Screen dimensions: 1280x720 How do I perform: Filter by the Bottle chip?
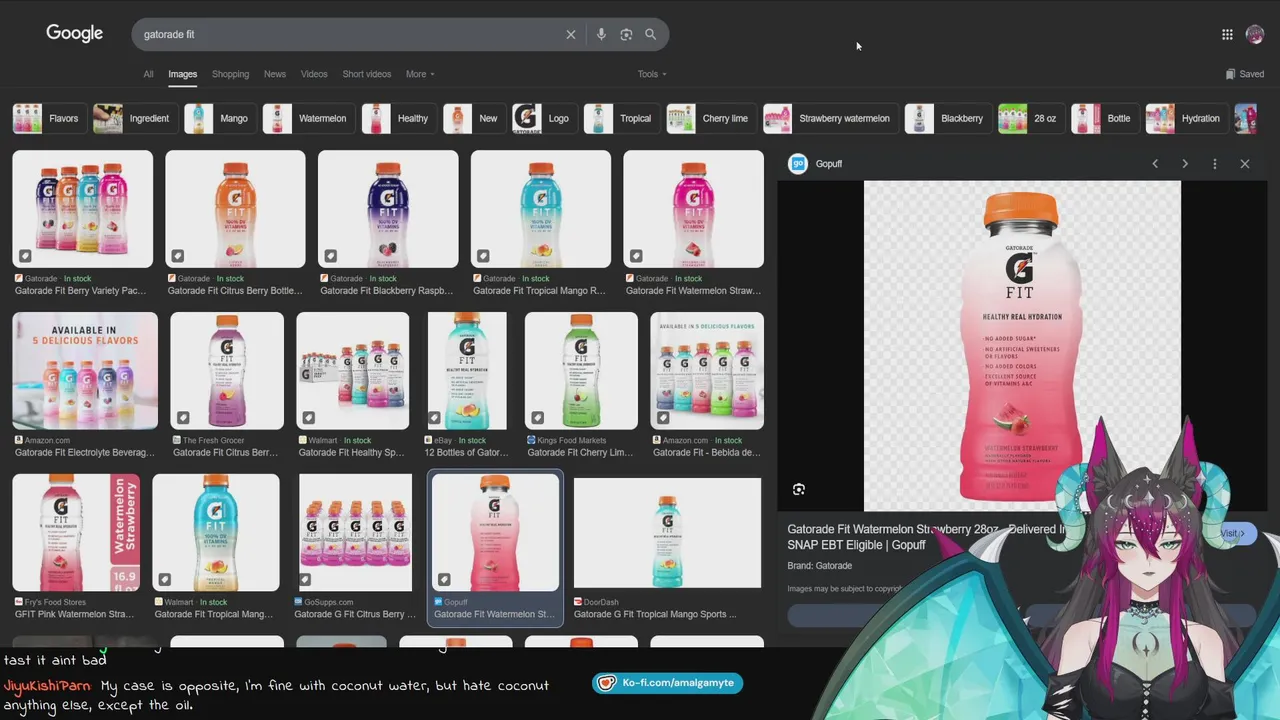pos(1103,118)
